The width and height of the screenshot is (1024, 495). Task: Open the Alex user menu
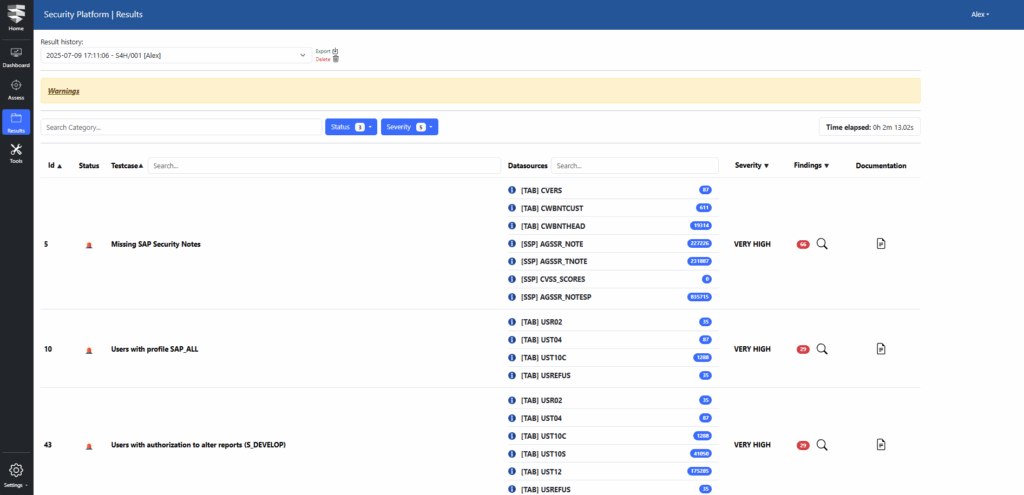tap(979, 14)
